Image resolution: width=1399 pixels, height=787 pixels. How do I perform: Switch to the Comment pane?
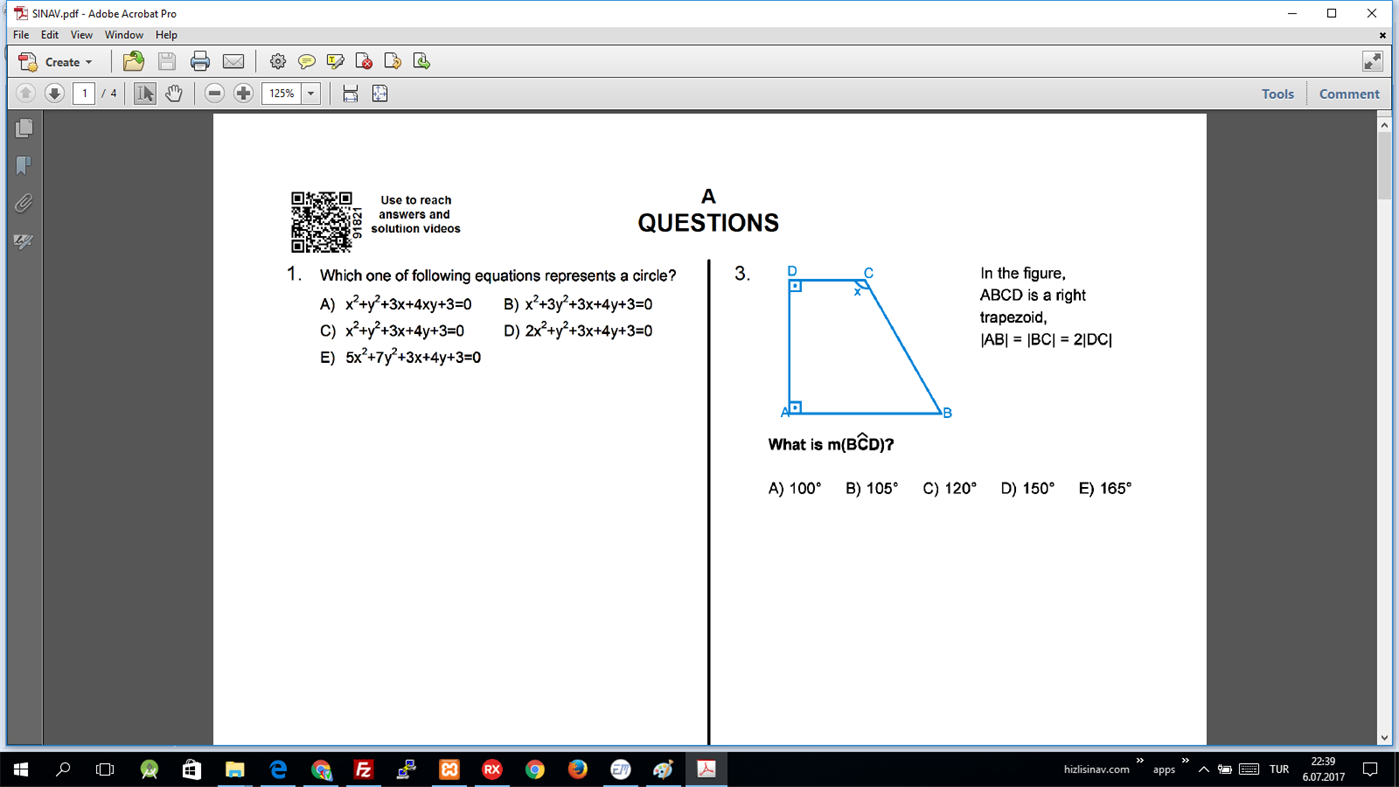1348,93
